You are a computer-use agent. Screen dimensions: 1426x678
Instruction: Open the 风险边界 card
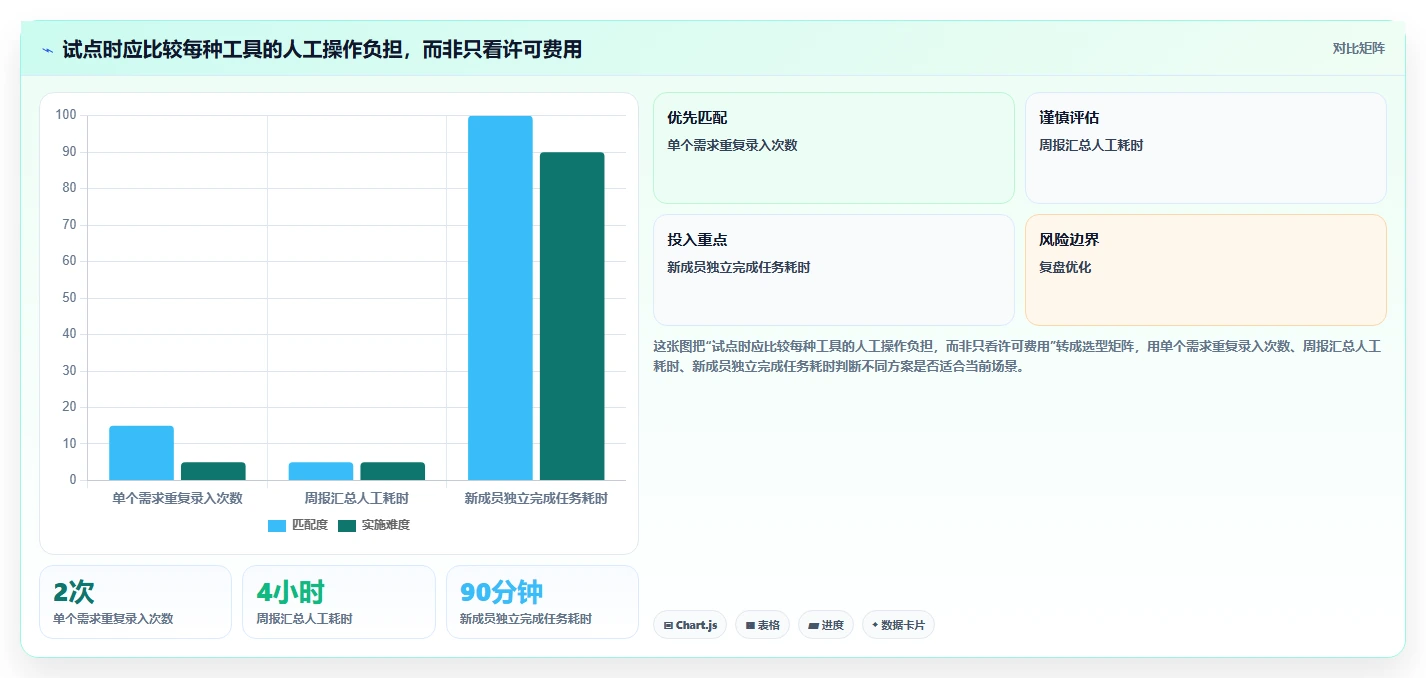(x=1206, y=270)
